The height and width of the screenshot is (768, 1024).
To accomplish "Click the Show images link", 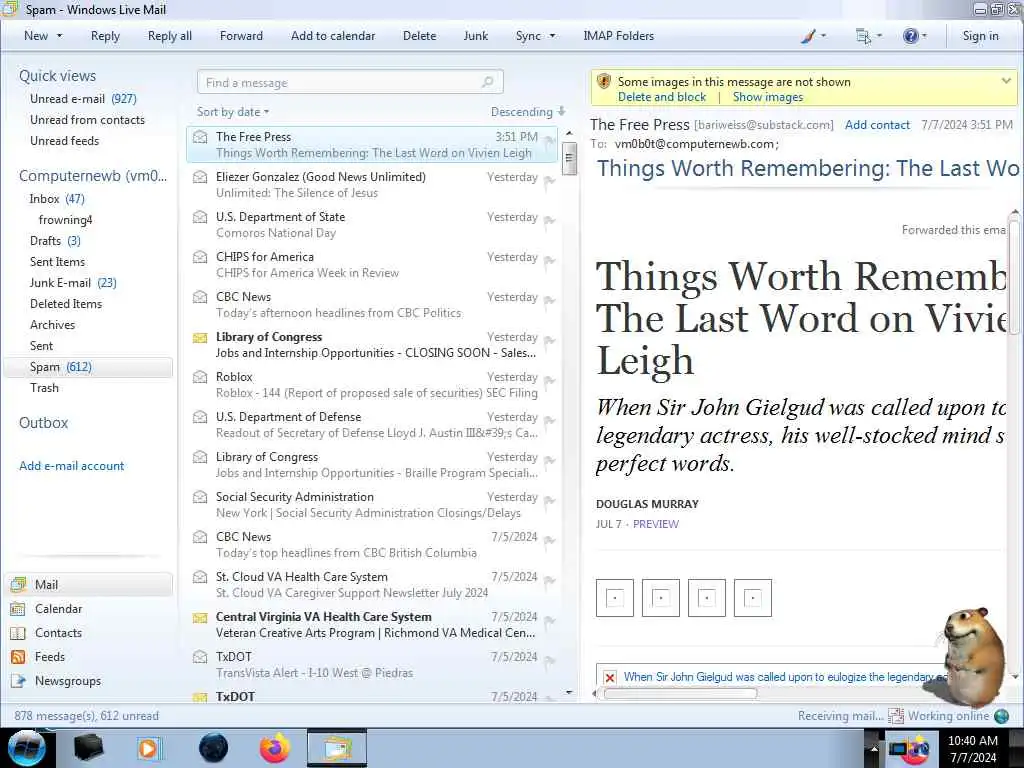I will [767, 97].
